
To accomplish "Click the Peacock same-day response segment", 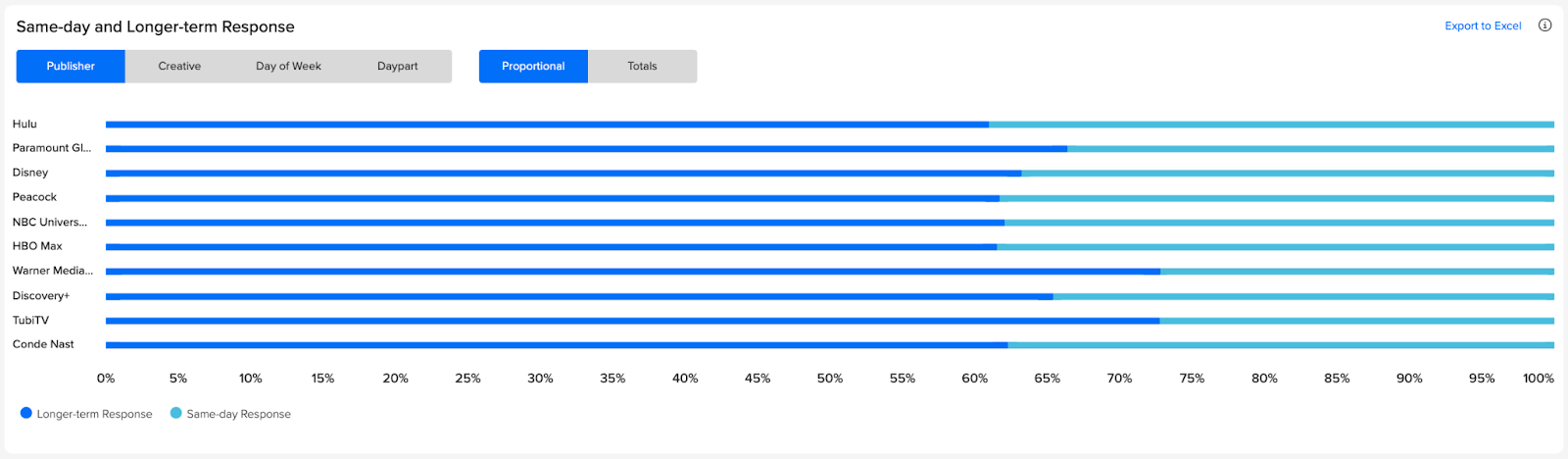I will (x=1277, y=198).
